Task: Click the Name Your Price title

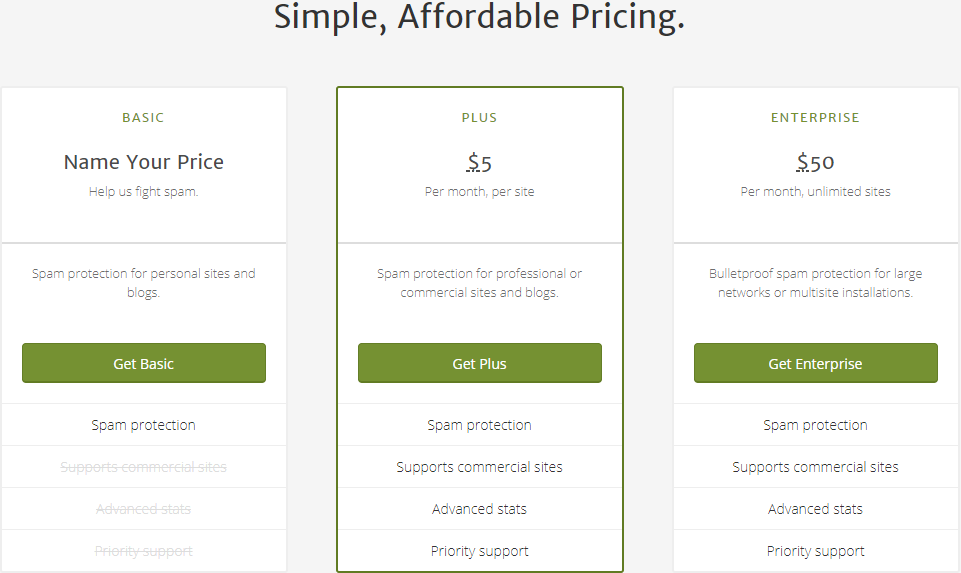Action: point(143,162)
